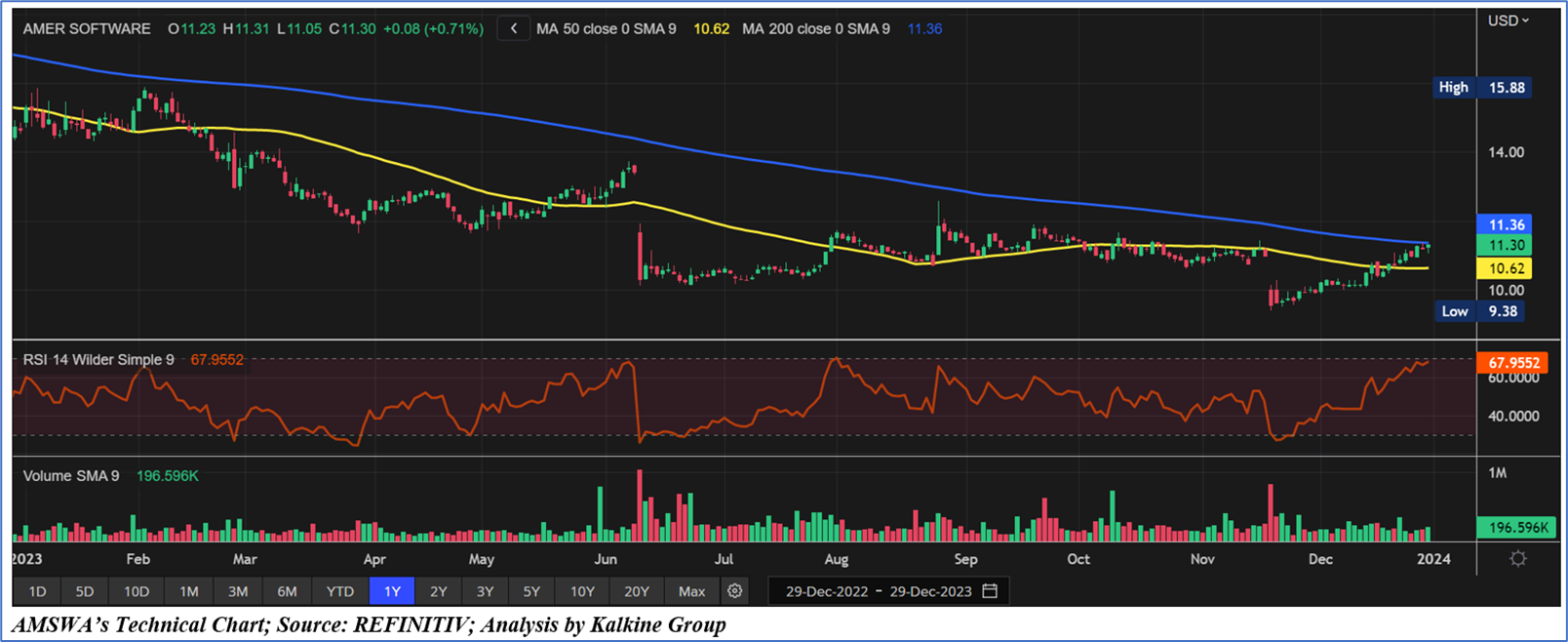Viewport: 1568px width, 642px height.
Task: Click the green 11.30 price tag
Action: [1506, 246]
